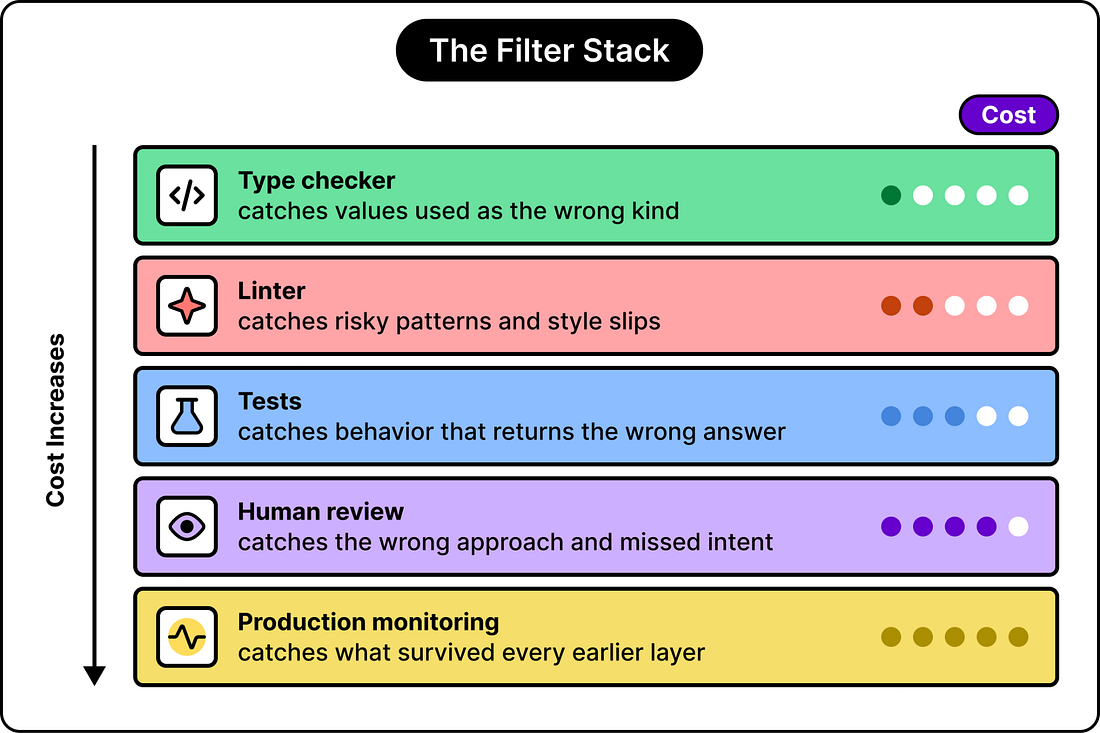Select the Tests heading text
The width and height of the screenshot is (1100, 733).
coord(269,401)
